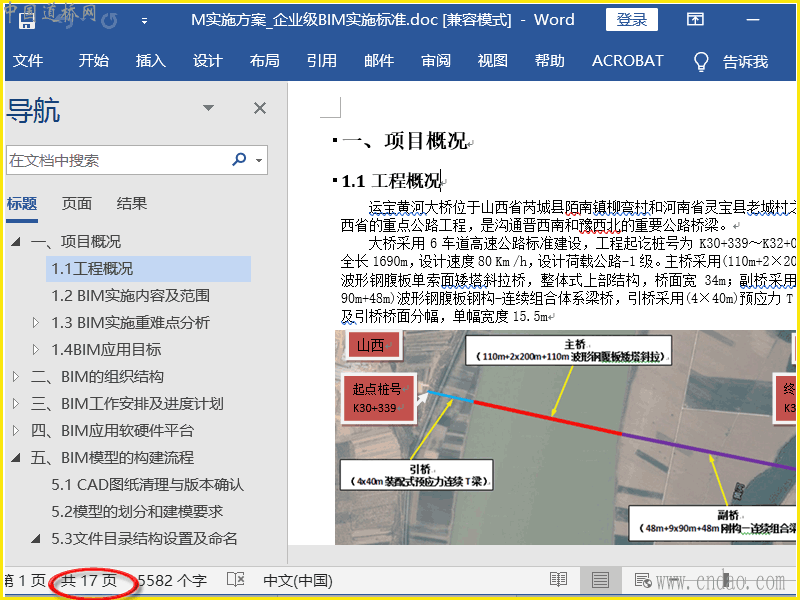Select the bridge satellite map image
Image resolution: width=800 pixels, height=600 pixels.
pos(565,437)
